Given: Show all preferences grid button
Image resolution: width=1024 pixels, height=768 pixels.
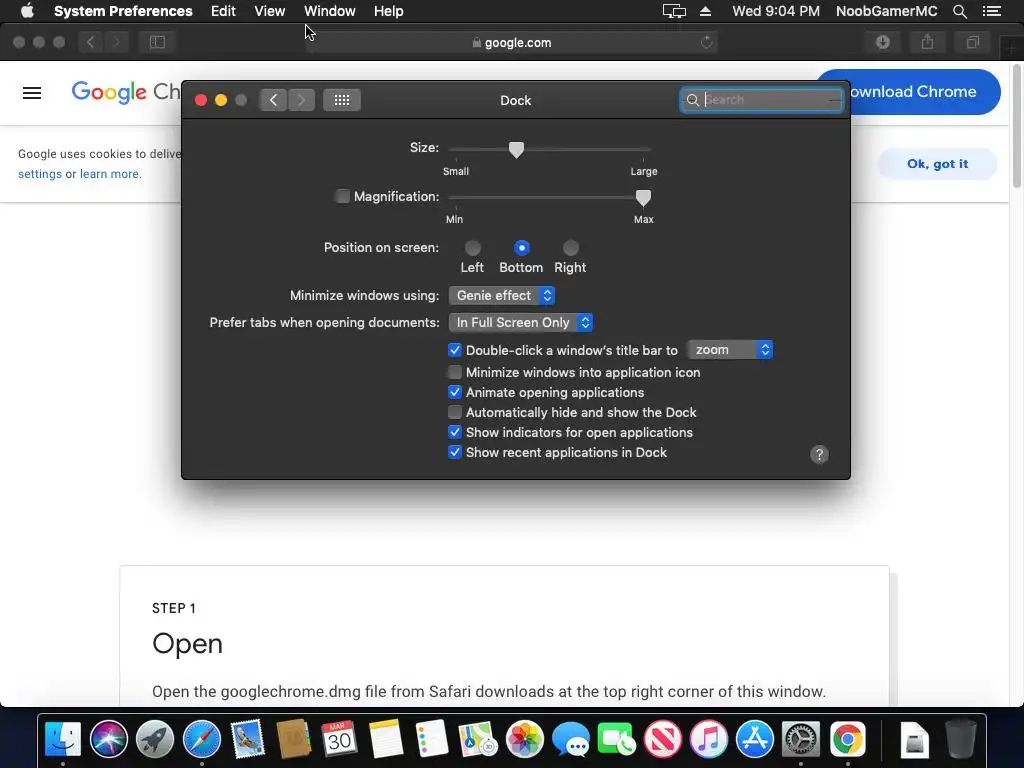Looking at the screenshot, I should (x=342, y=100).
